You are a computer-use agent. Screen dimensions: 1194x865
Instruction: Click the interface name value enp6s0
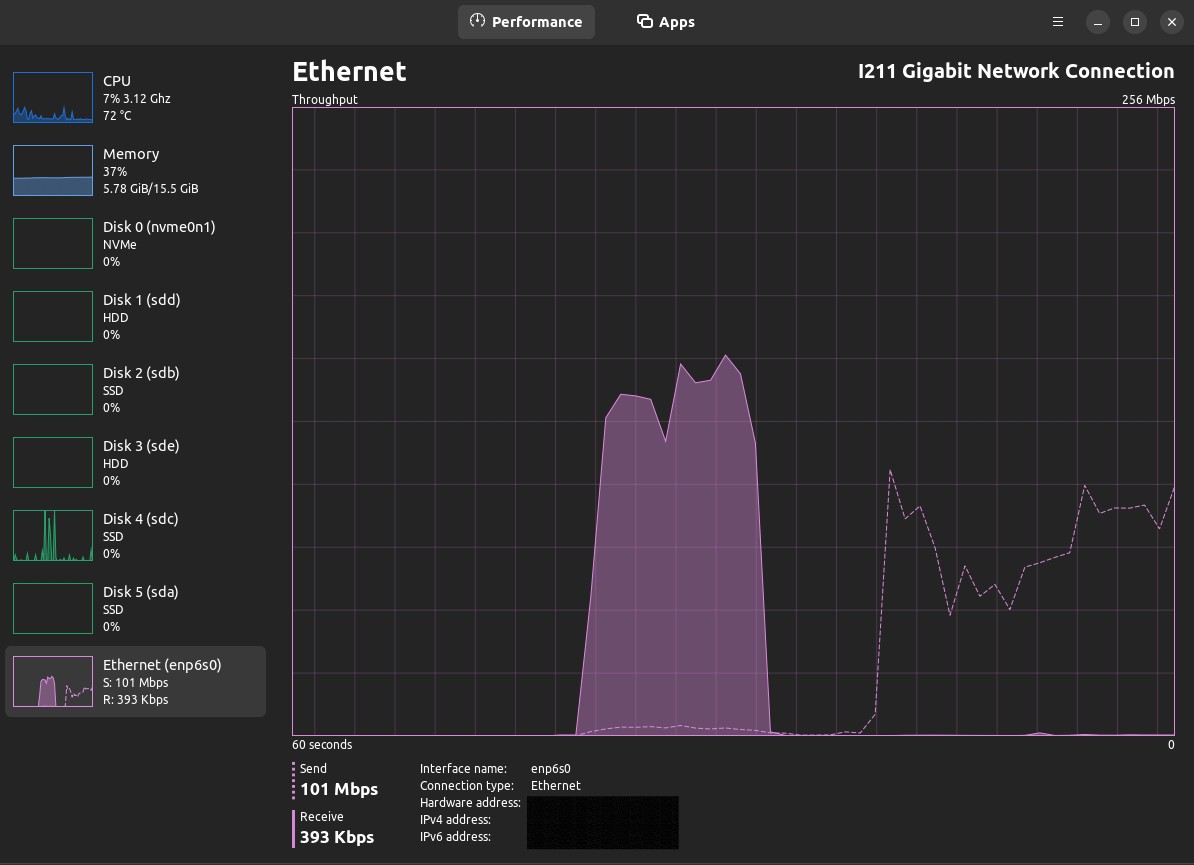pyautogui.click(x=550, y=769)
